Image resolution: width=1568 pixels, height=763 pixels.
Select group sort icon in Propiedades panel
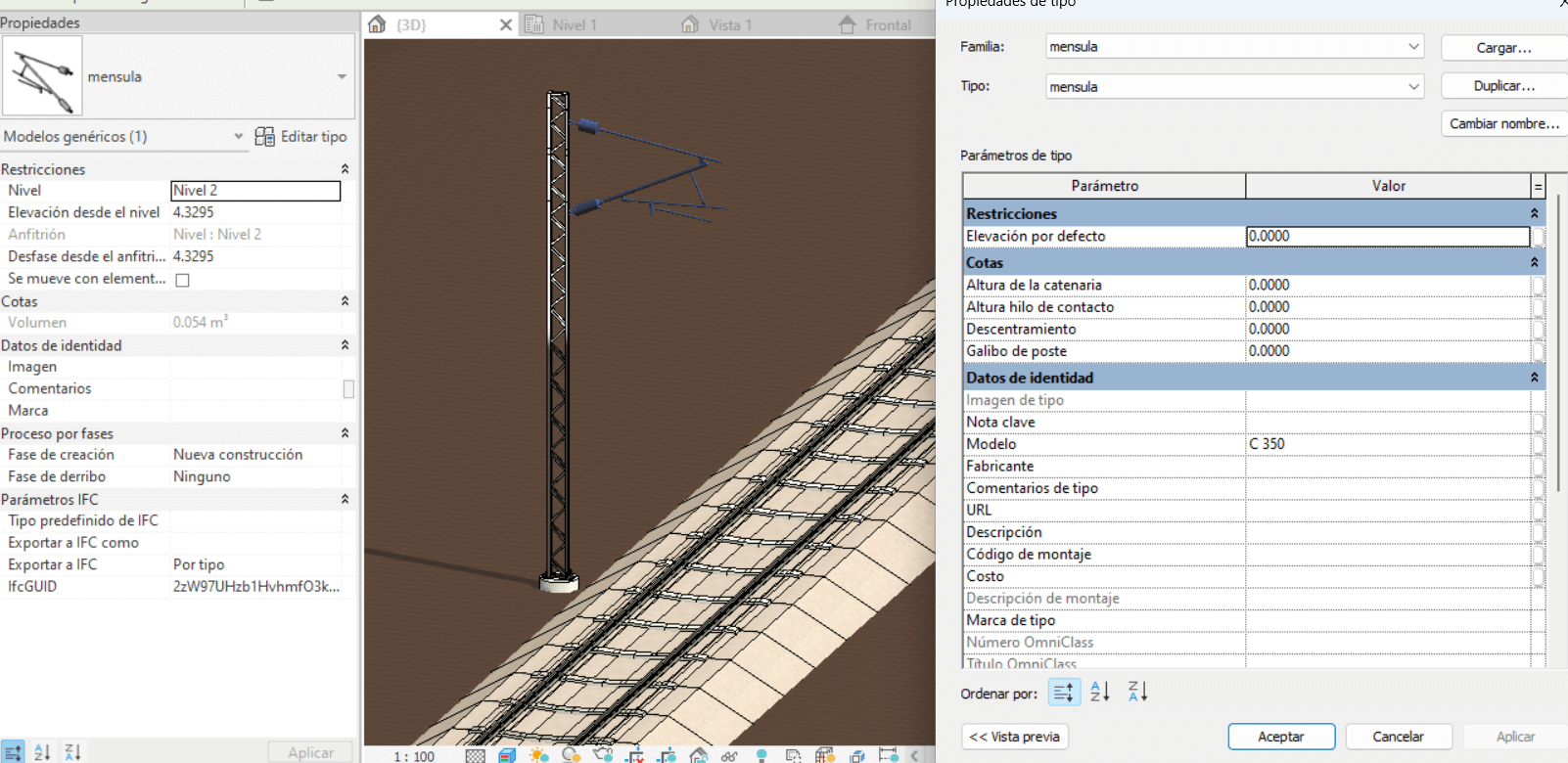pos(13,752)
